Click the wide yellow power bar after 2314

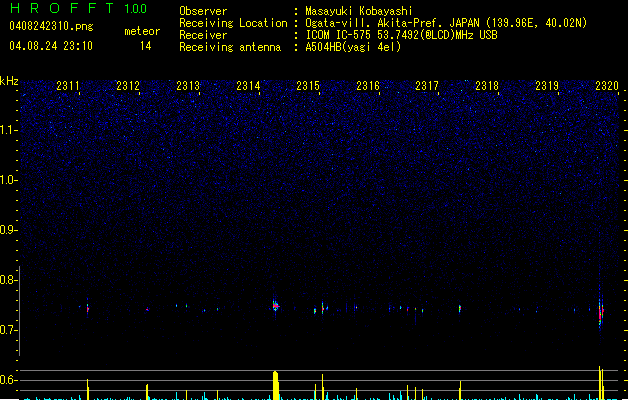pos(276,386)
